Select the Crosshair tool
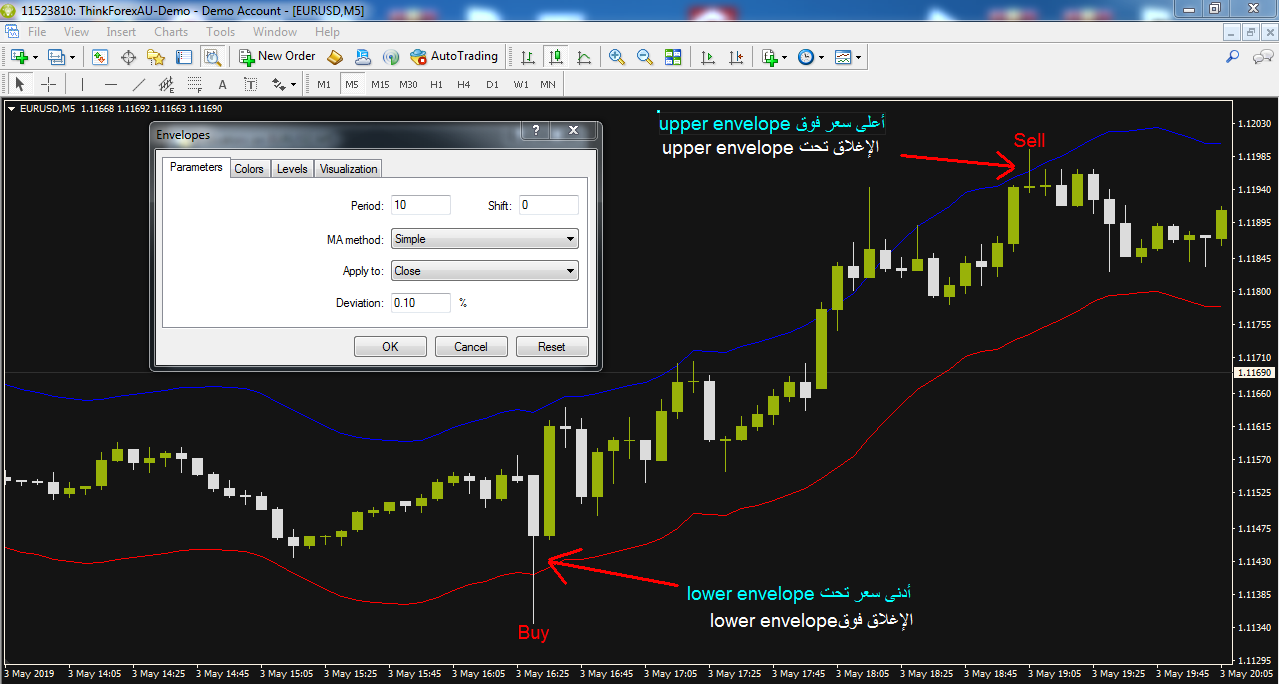The width and height of the screenshot is (1279, 684). 48,84
